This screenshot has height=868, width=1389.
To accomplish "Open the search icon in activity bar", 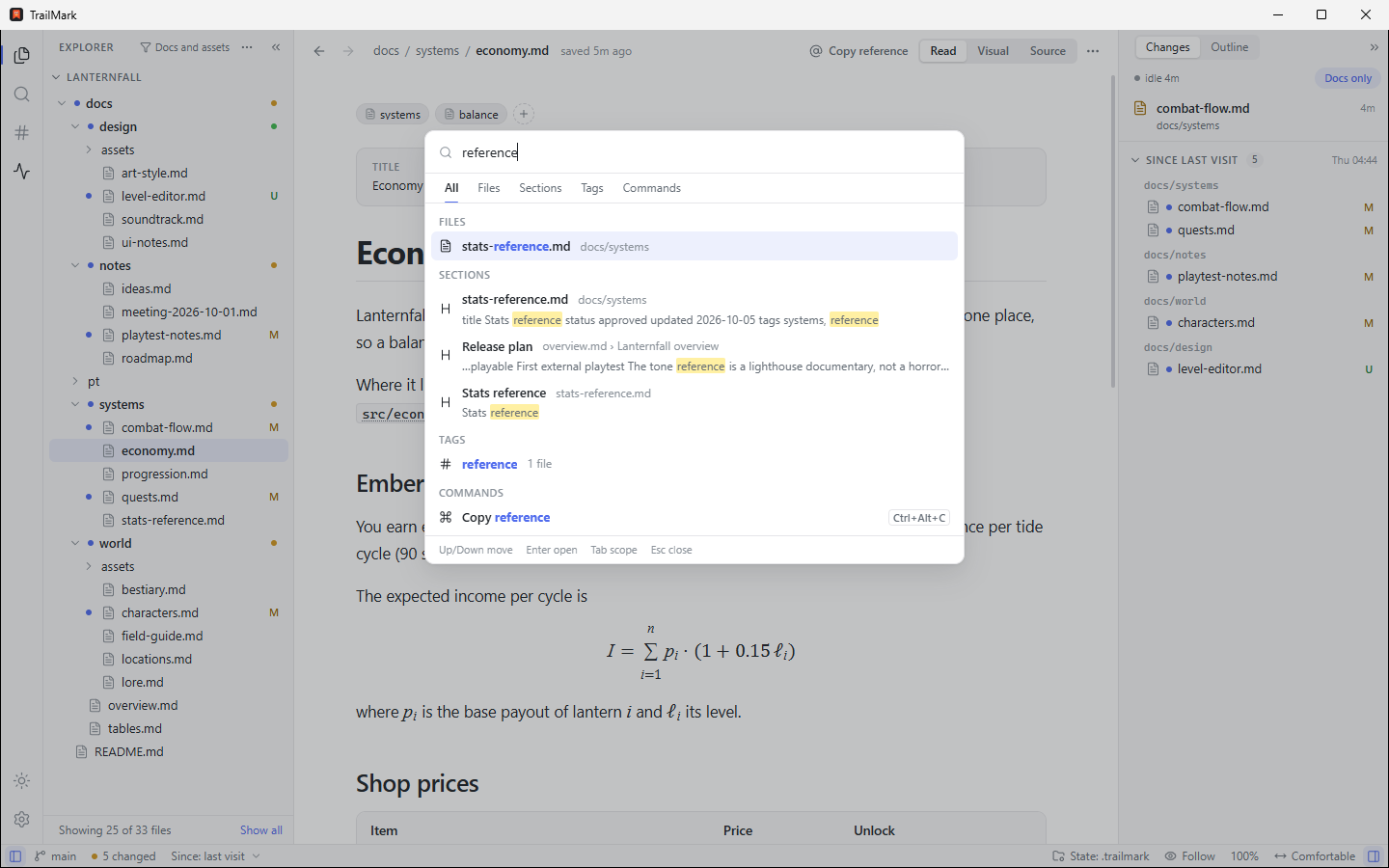I will 21,95.
